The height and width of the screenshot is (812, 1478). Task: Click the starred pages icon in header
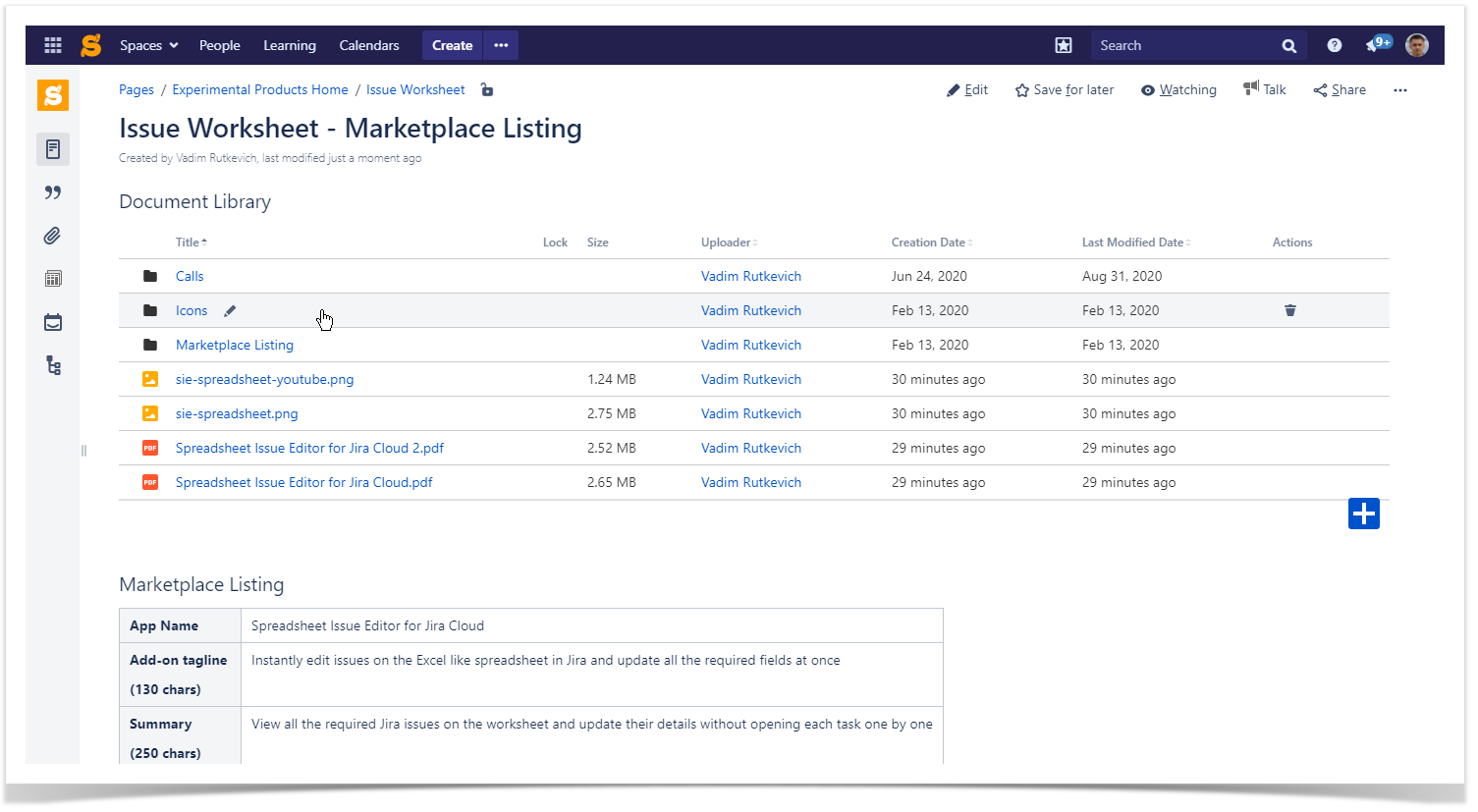point(1064,45)
